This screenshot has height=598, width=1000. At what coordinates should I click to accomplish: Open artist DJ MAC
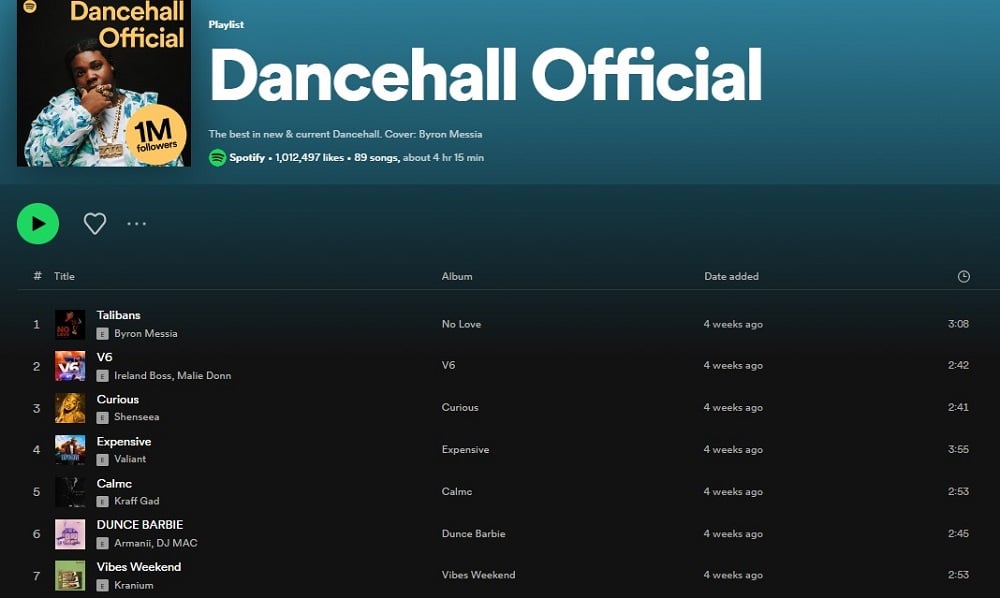click(177, 543)
